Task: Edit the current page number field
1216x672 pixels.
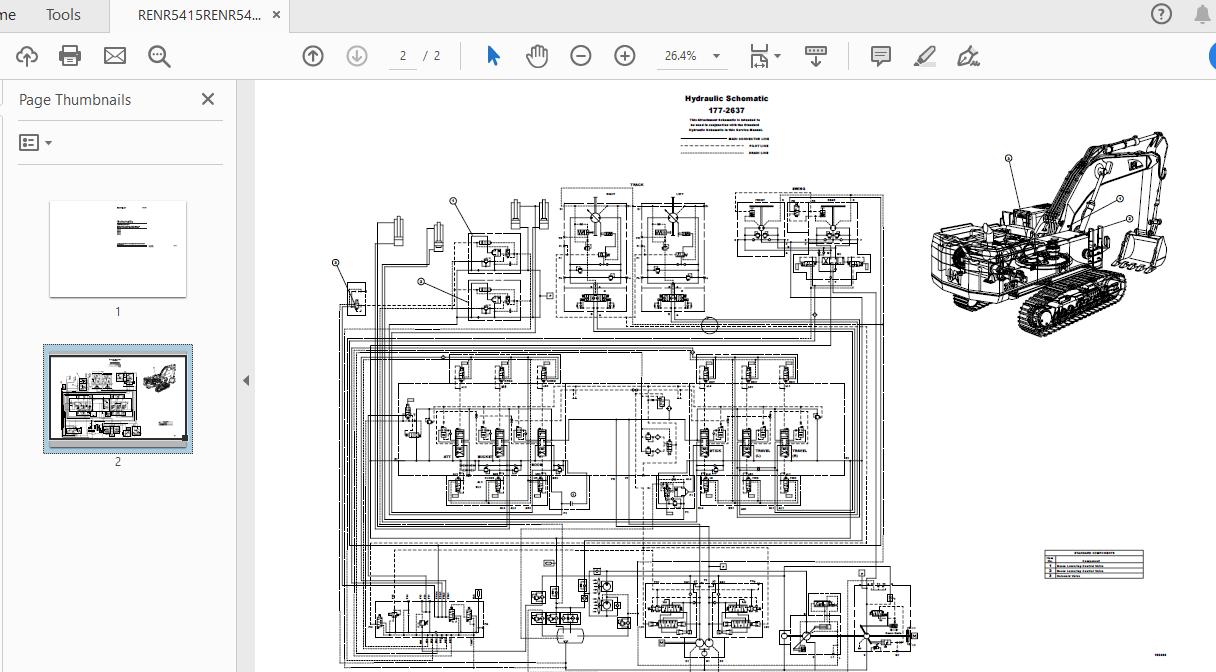Action: (x=403, y=56)
